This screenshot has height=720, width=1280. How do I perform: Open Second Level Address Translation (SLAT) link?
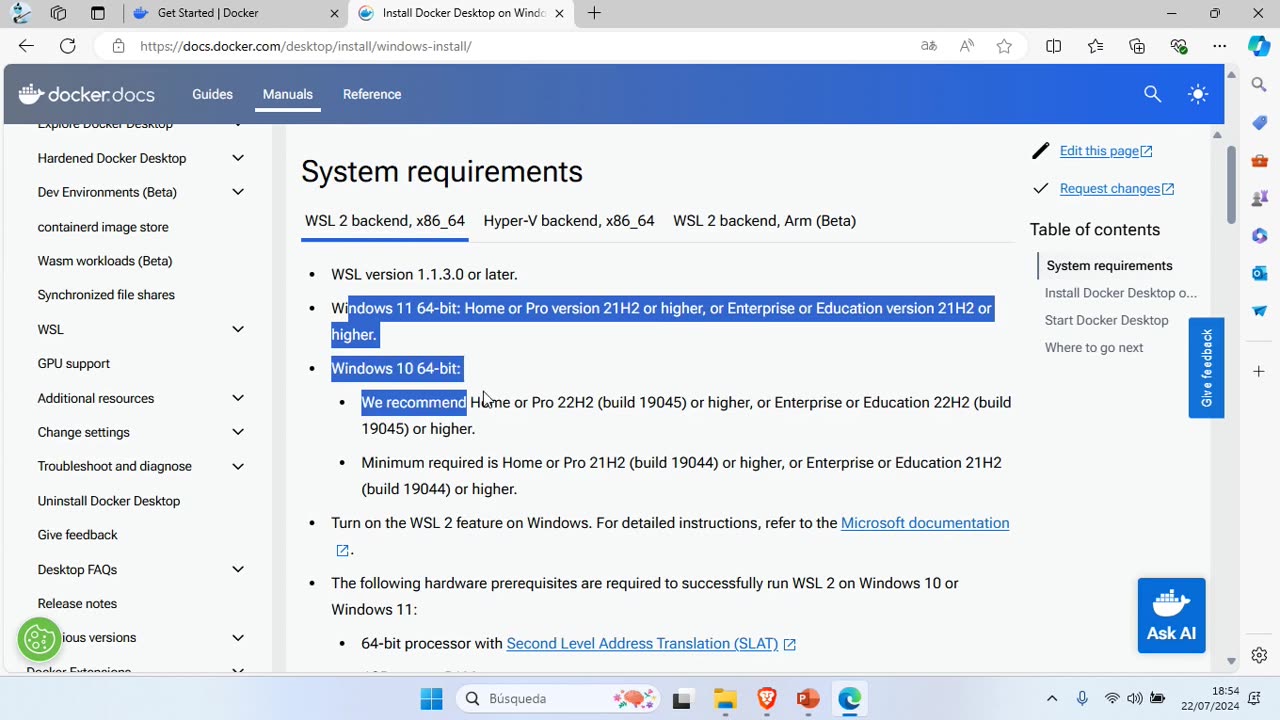[x=642, y=644]
